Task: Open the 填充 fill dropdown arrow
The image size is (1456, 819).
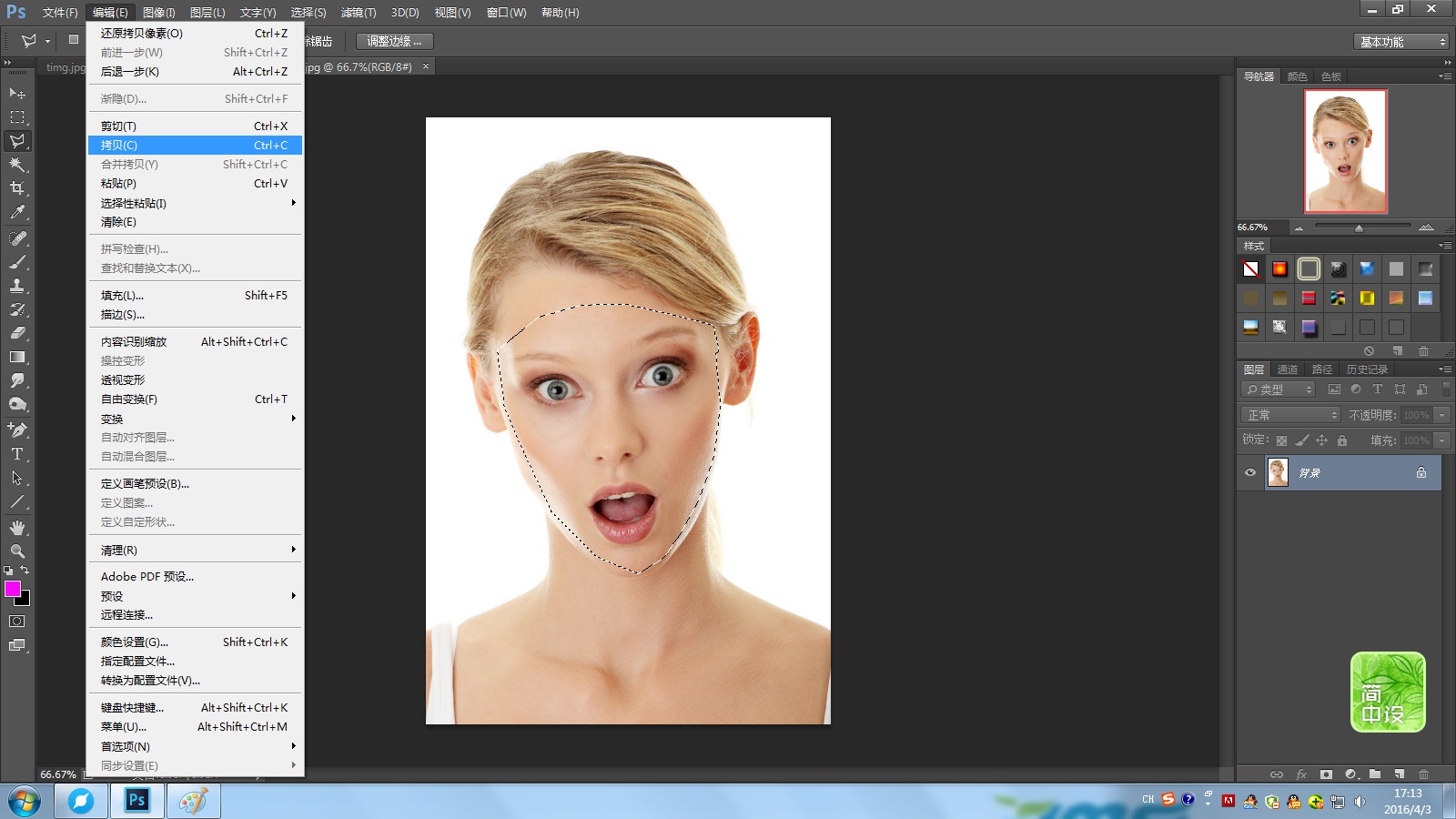Action: coord(1441,440)
